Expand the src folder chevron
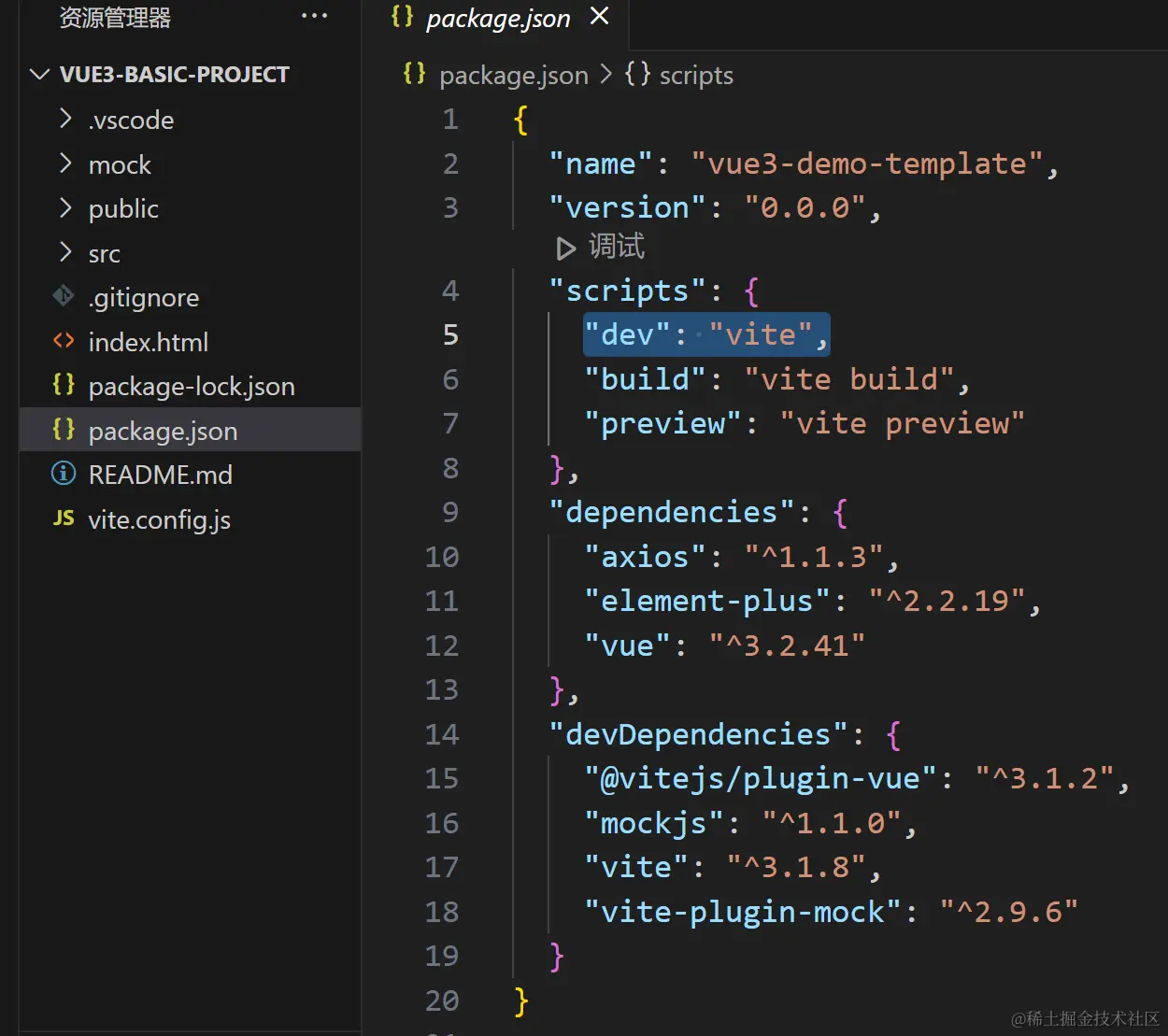The width and height of the screenshot is (1168, 1036). [65, 252]
